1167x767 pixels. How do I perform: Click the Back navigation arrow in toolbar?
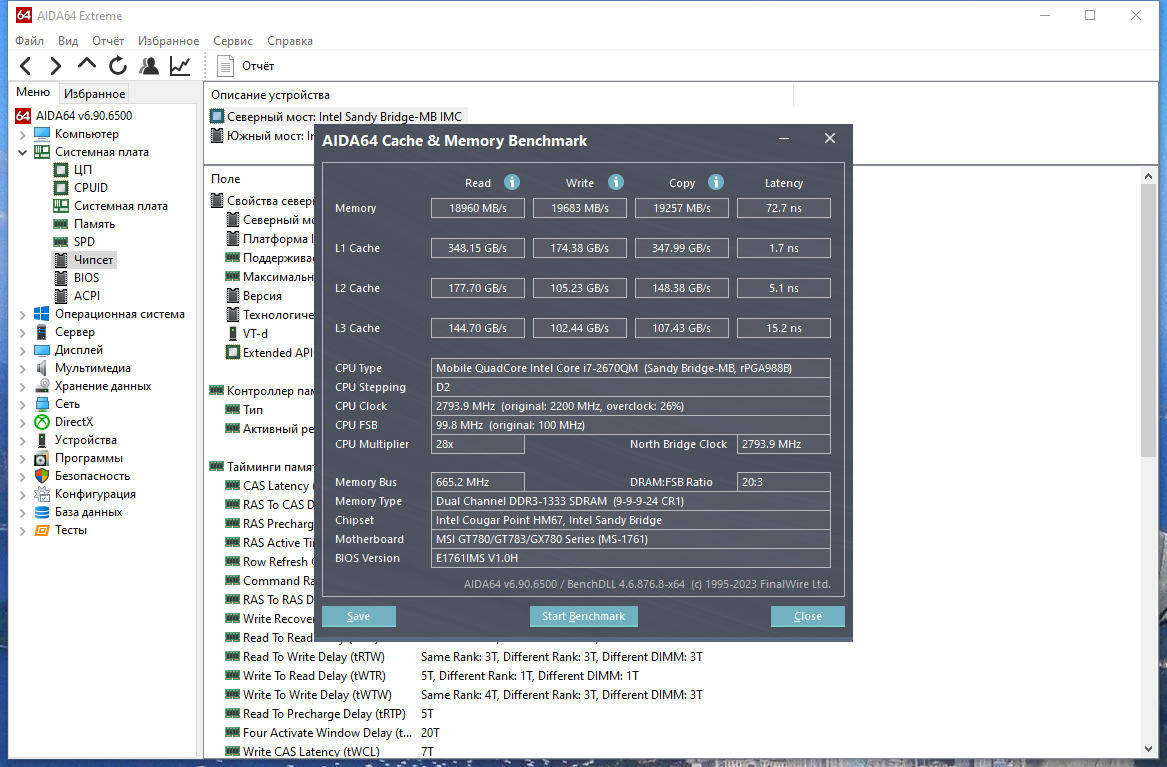[25, 66]
